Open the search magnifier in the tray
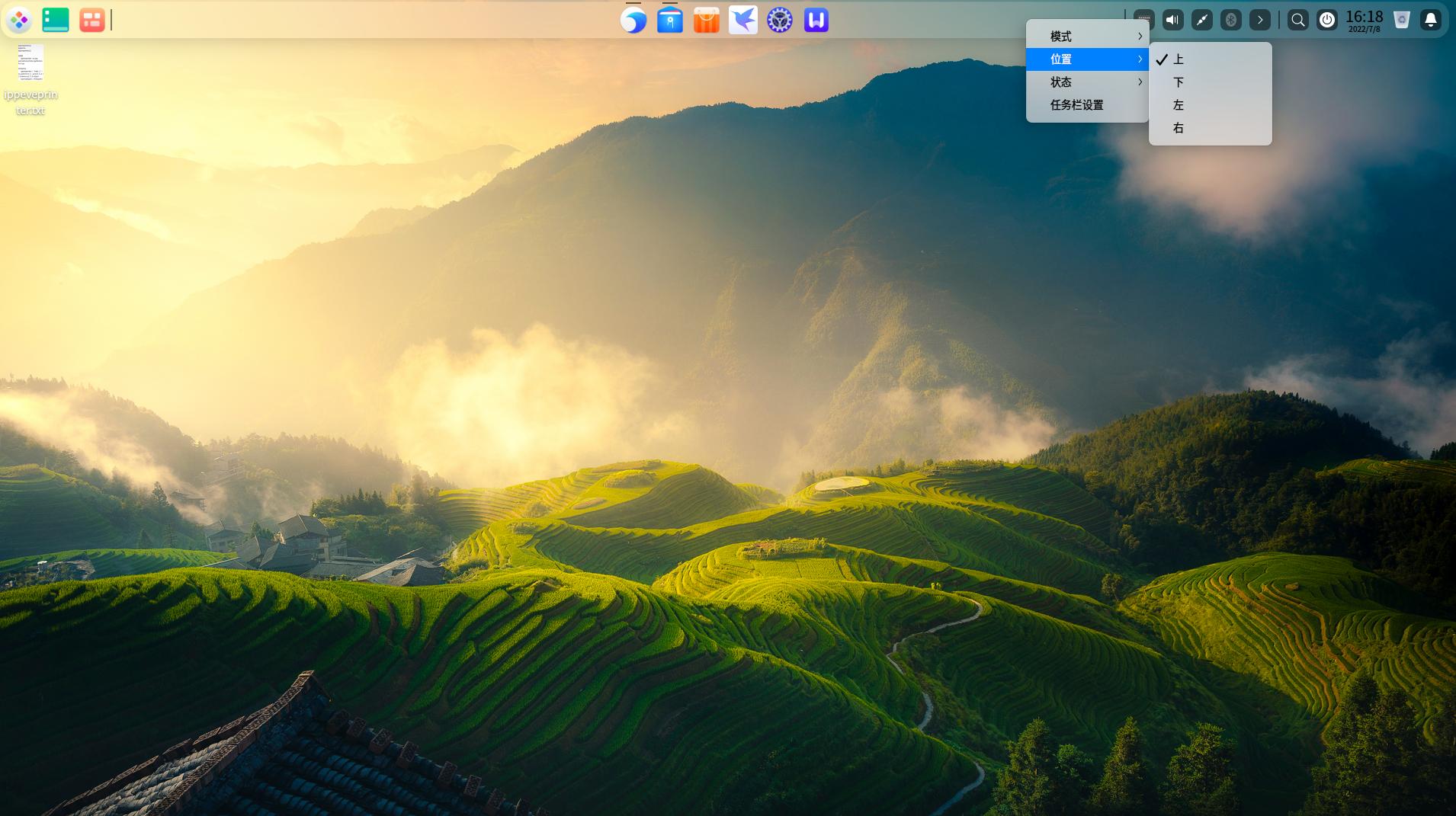1456x816 pixels. 1296,20
